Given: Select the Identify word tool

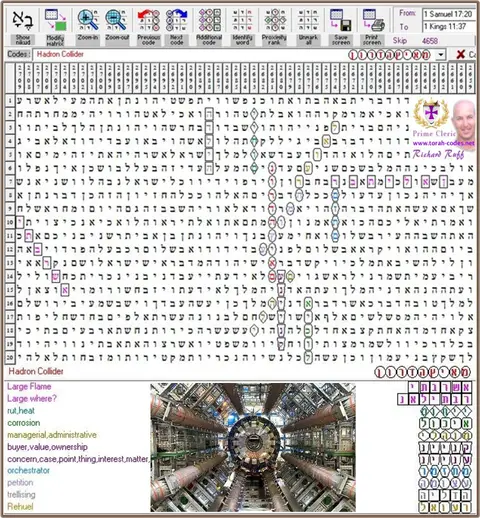Looking at the screenshot, I should click(x=242, y=20).
